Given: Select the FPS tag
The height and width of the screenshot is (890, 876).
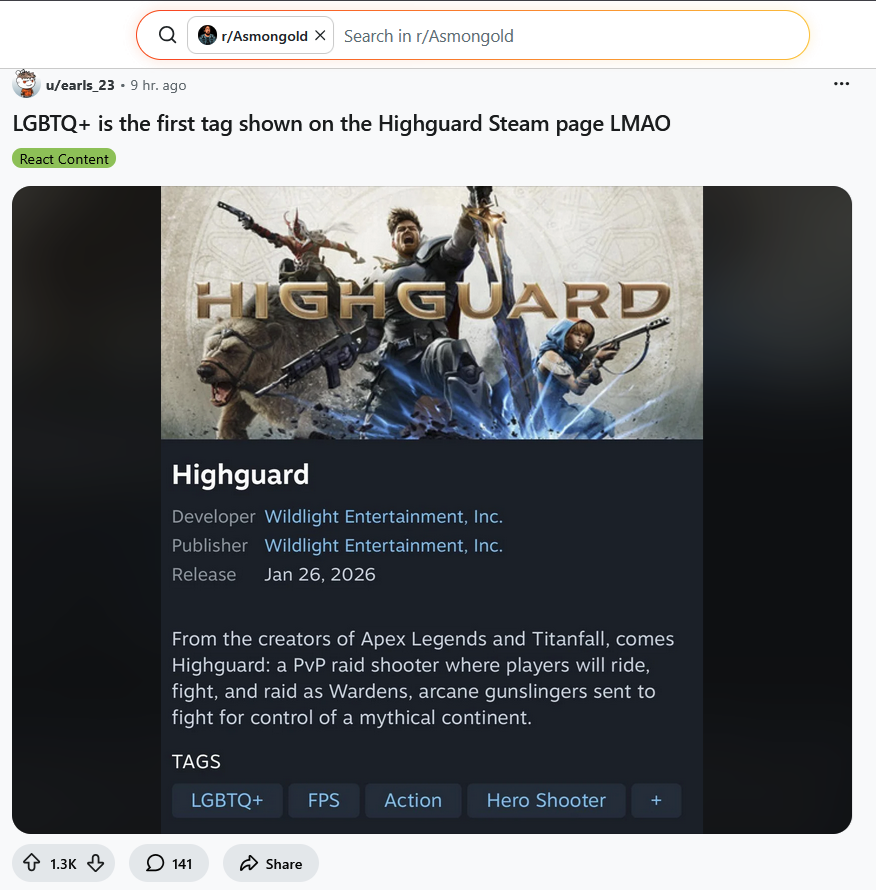Looking at the screenshot, I should pos(324,800).
